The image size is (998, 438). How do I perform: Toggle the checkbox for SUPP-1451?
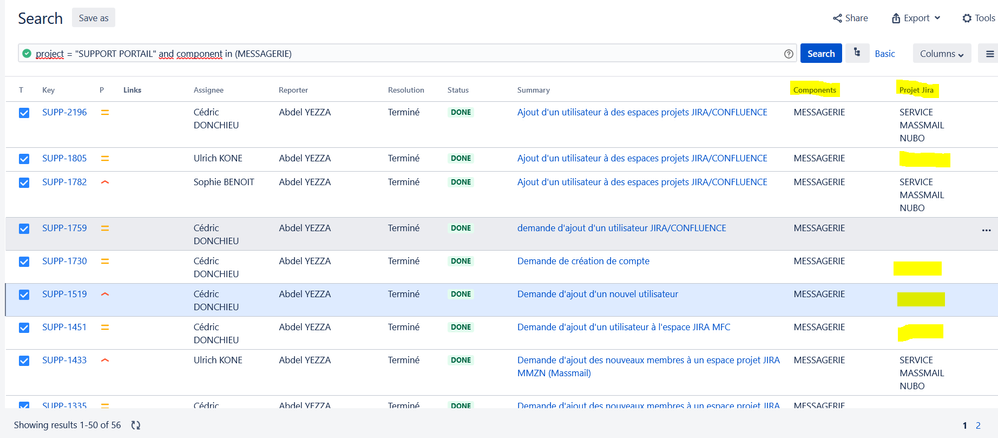24,328
